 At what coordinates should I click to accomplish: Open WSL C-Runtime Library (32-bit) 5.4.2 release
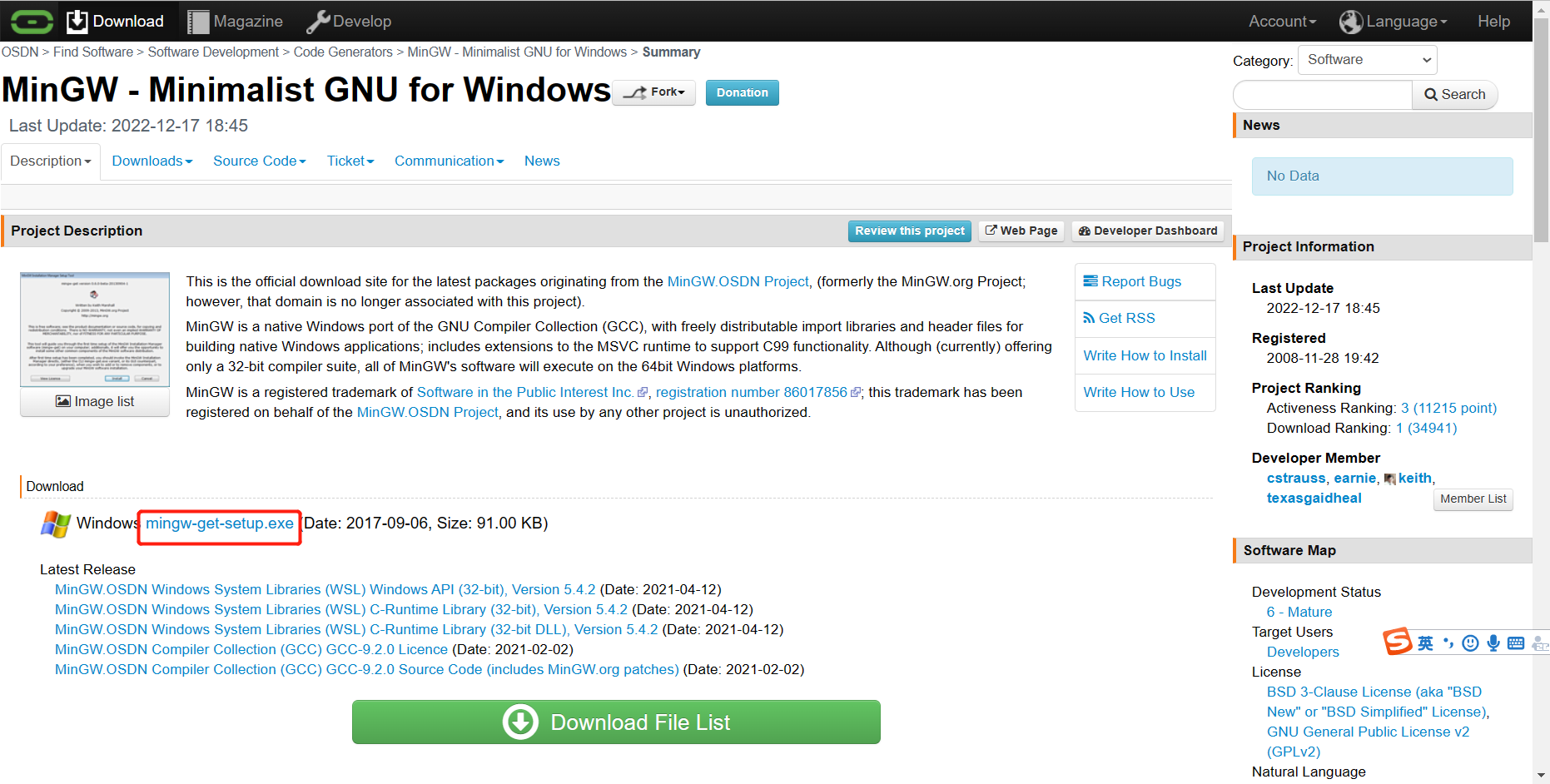tap(341, 609)
